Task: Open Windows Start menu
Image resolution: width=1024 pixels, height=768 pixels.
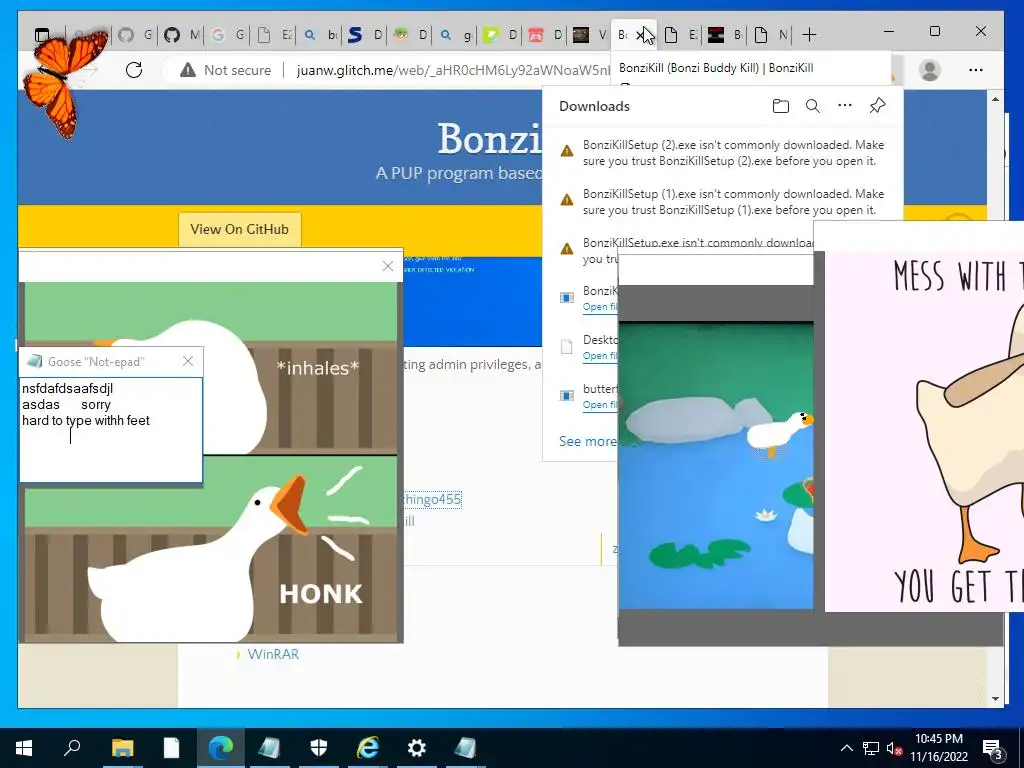Action: pyautogui.click(x=24, y=748)
